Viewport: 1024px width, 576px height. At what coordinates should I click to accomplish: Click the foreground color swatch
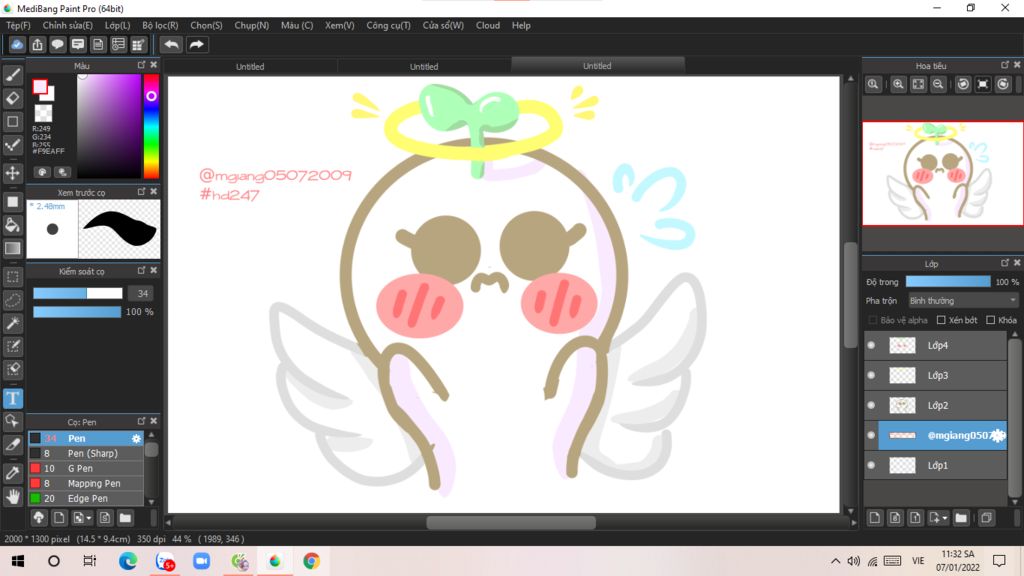click(40, 87)
